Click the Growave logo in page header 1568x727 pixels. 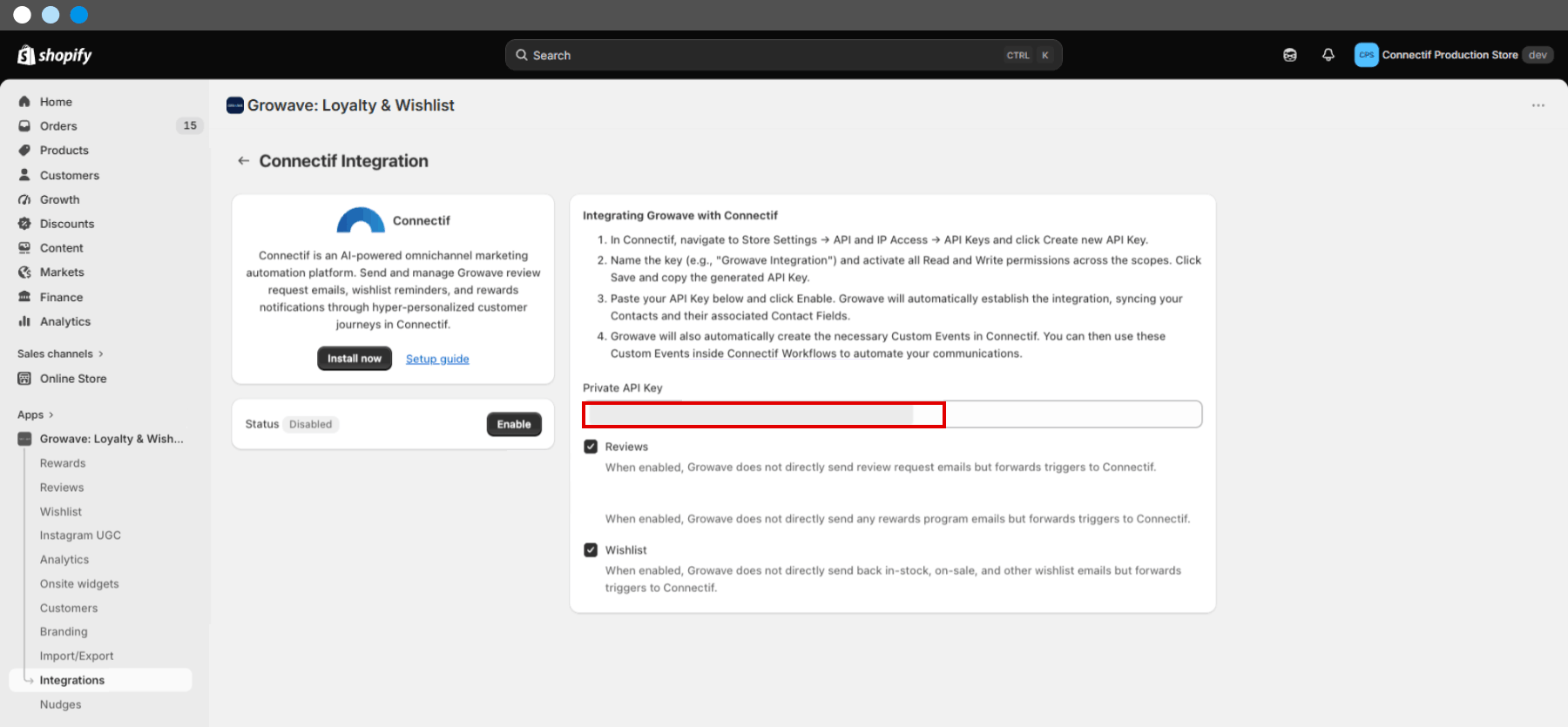click(235, 105)
